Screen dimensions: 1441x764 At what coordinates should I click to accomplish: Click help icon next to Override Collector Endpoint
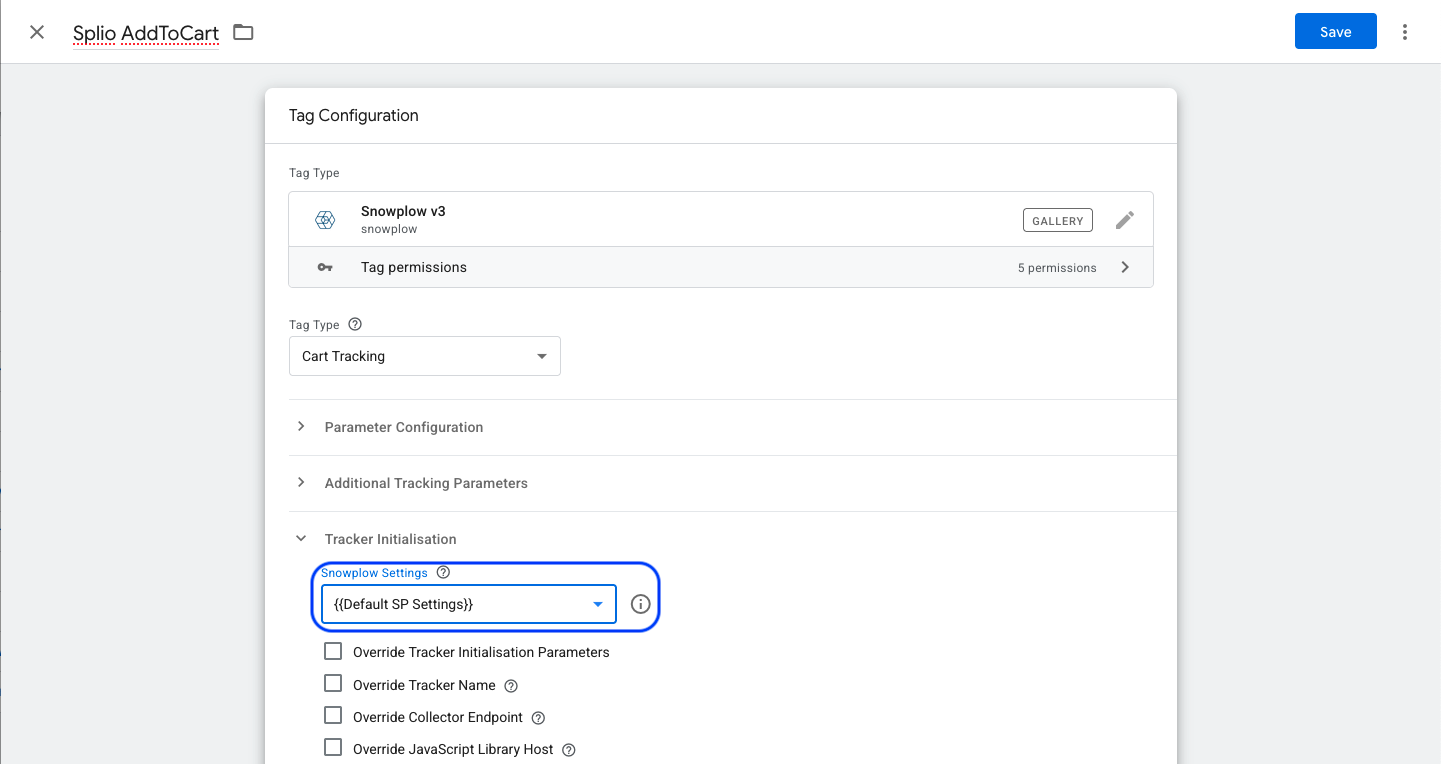pos(538,718)
